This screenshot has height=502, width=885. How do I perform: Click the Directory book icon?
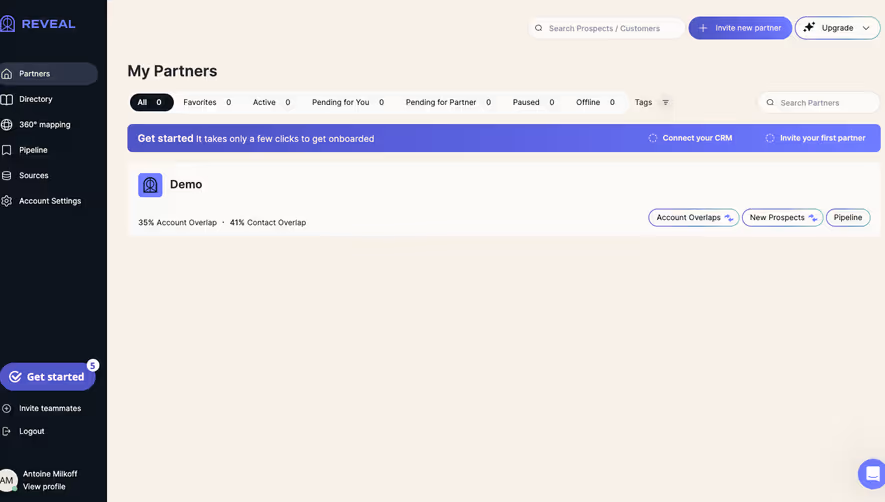pos(7,99)
